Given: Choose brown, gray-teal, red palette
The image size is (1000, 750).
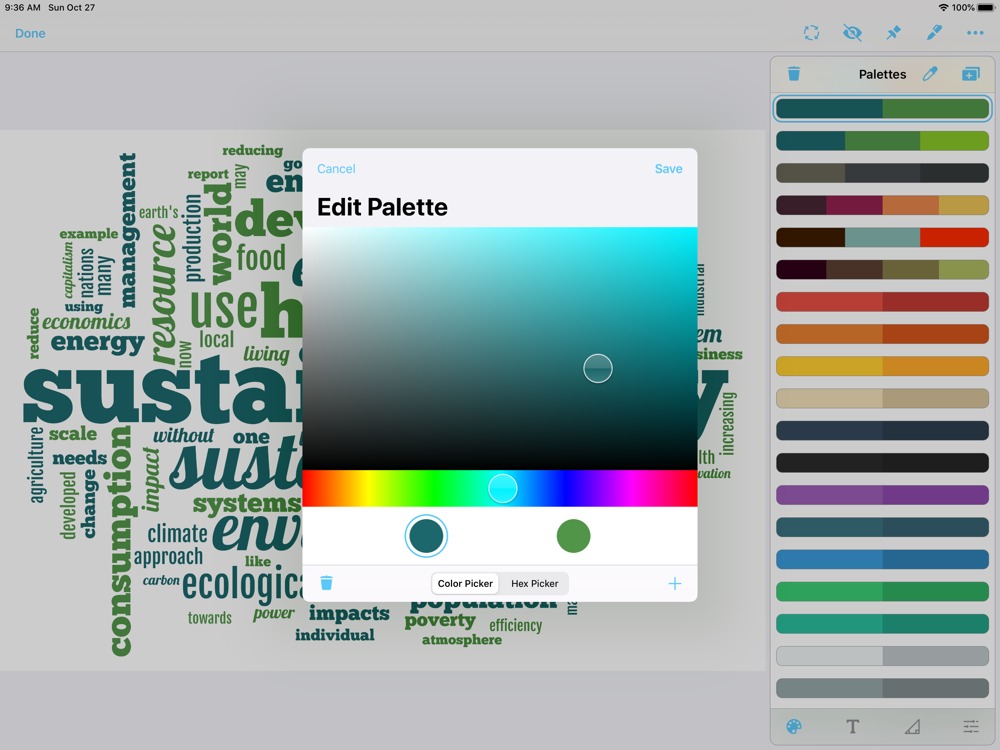Looking at the screenshot, I should click(883, 237).
